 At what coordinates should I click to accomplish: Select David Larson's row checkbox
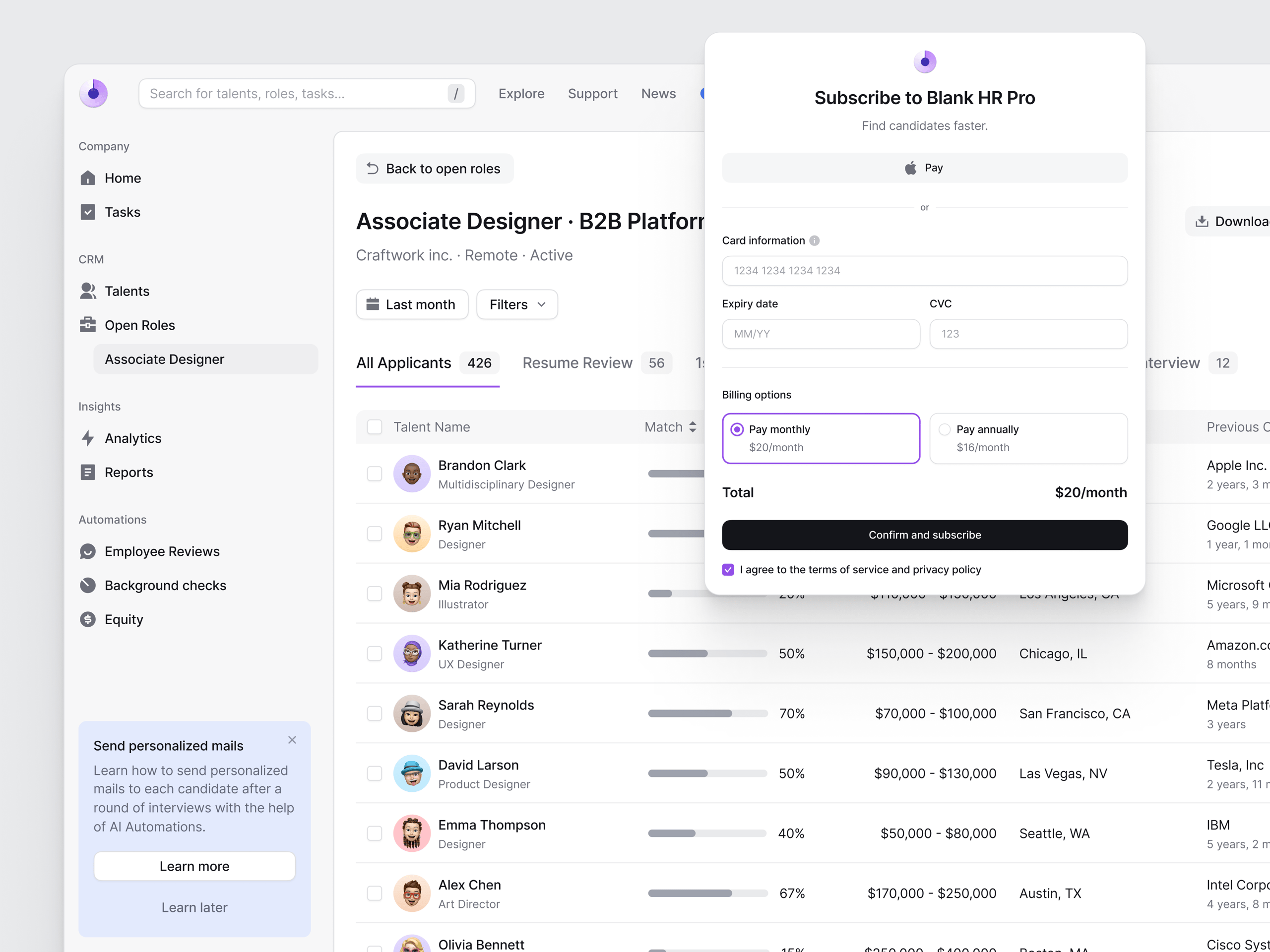375,773
